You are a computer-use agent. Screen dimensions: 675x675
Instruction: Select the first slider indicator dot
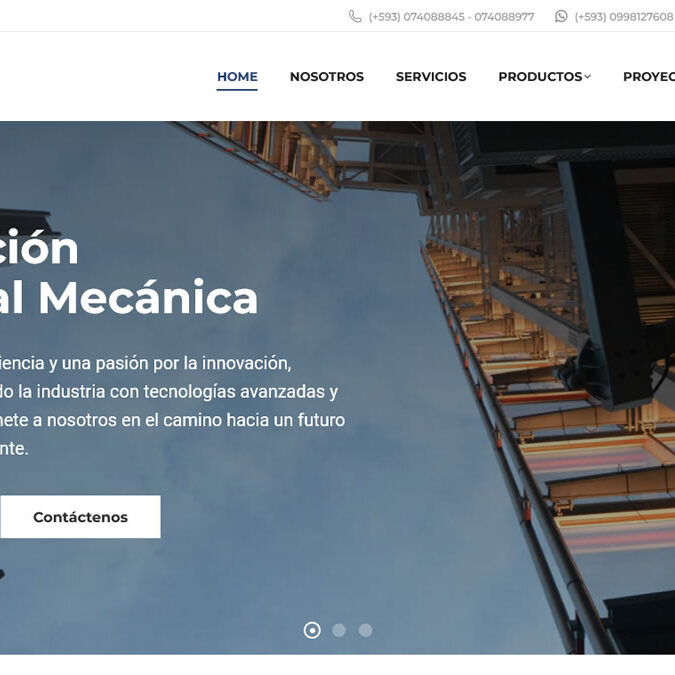tap(312, 630)
